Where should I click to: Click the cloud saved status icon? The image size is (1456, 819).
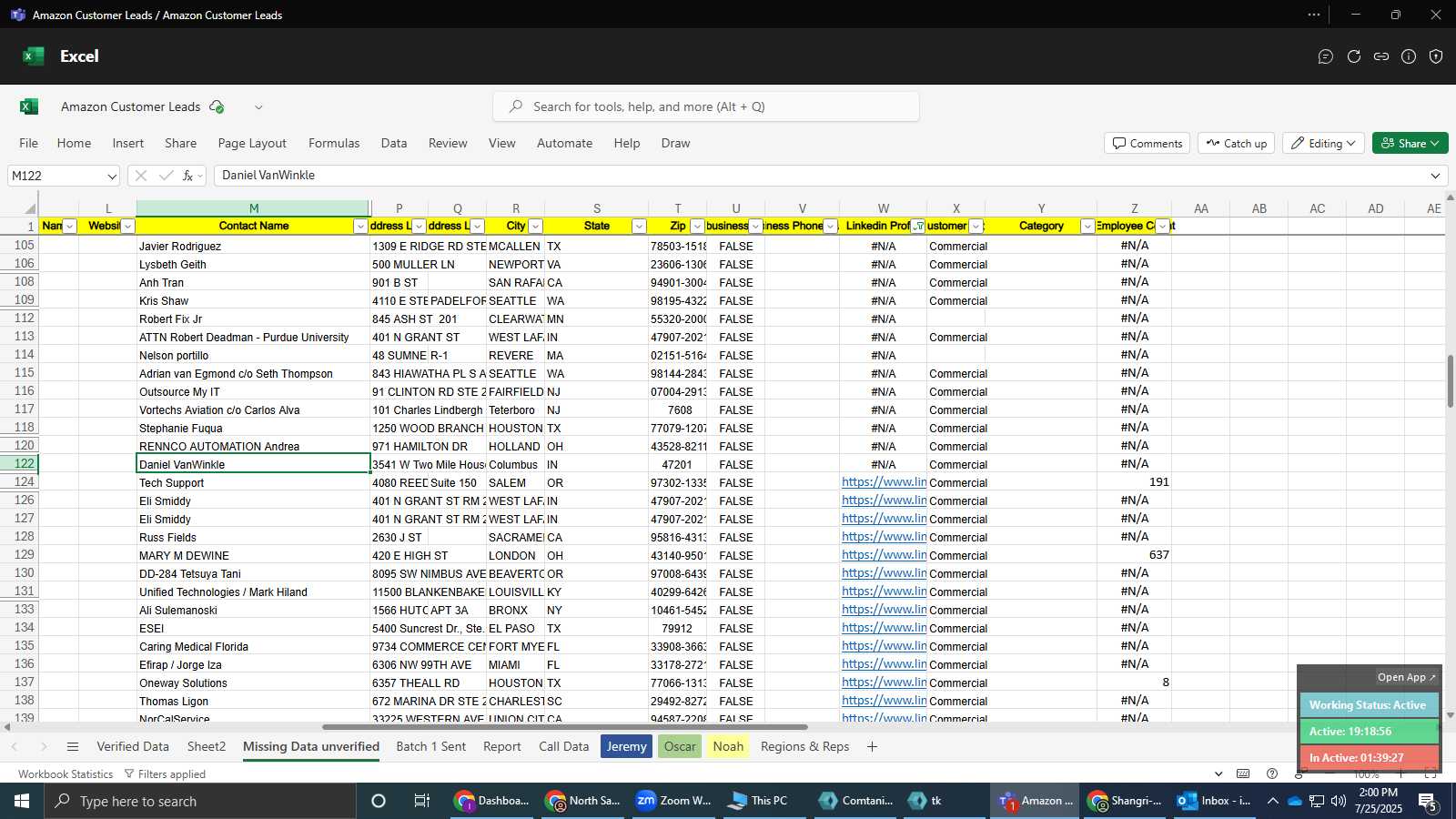pyautogui.click(x=217, y=106)
